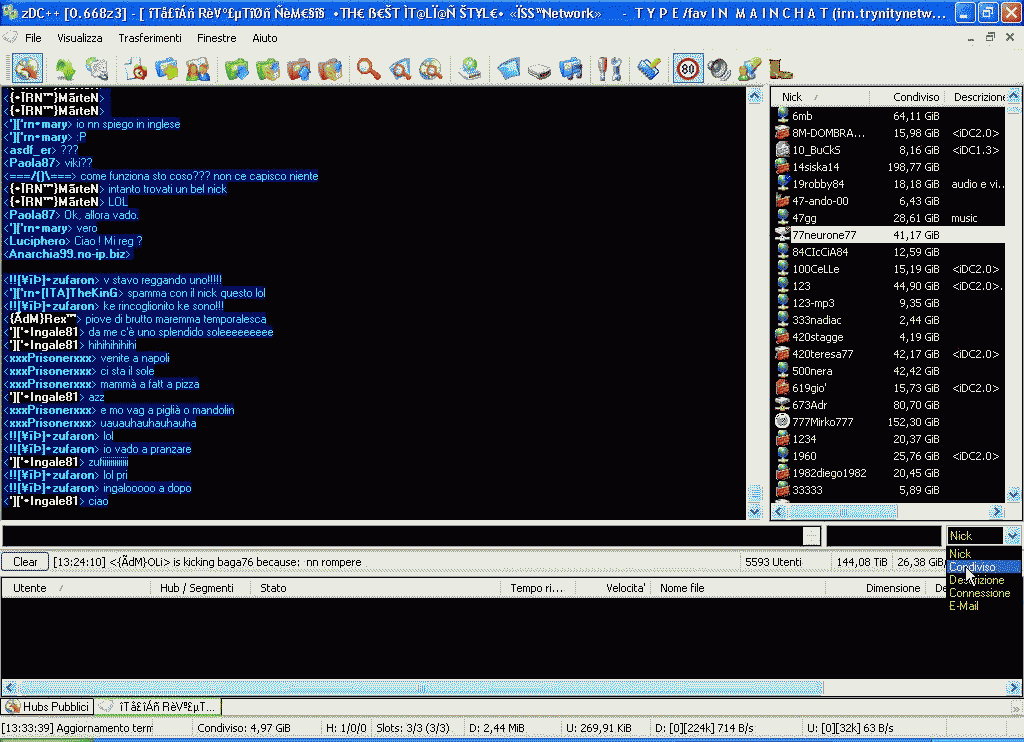Click the ellipsis button beside chat input

812,536
